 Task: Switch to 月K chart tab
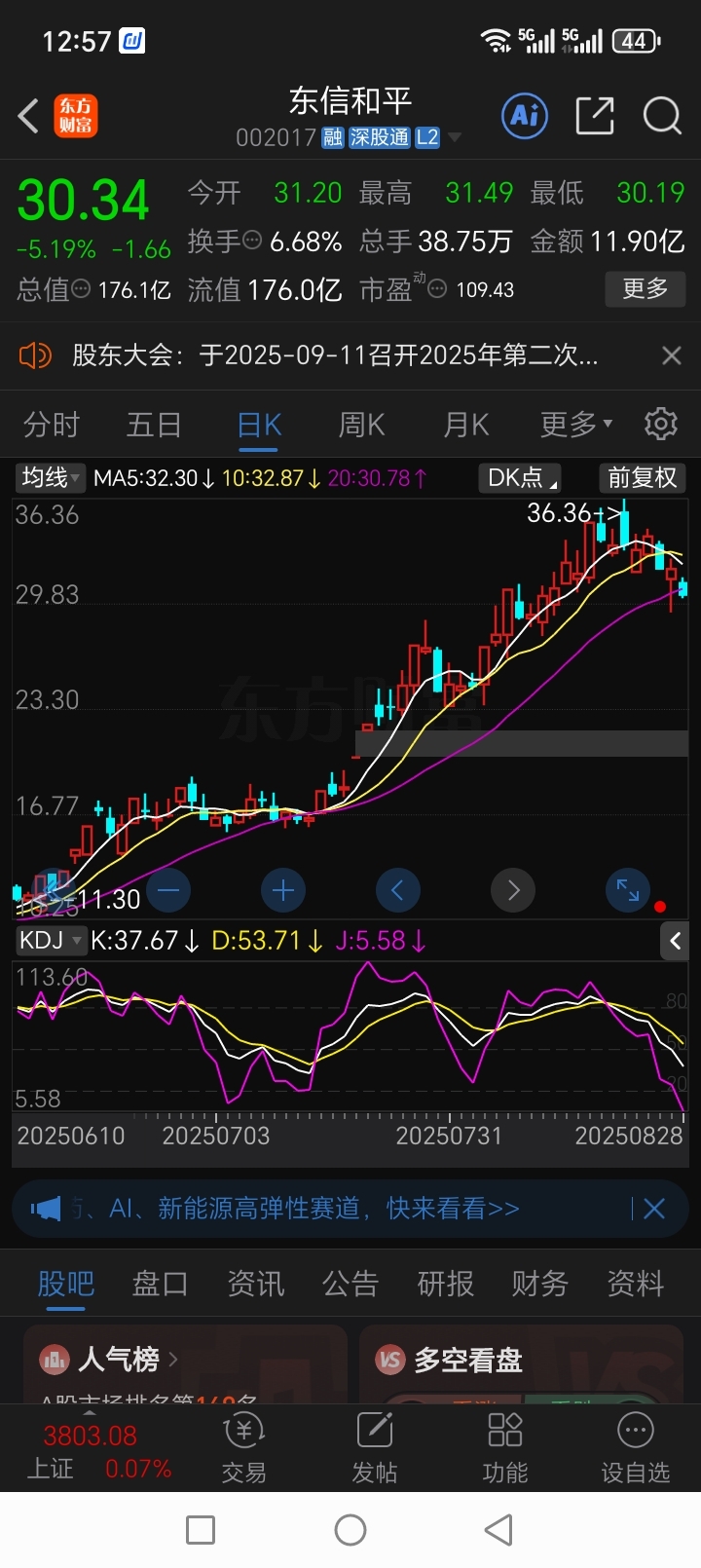tap(466, 425)
